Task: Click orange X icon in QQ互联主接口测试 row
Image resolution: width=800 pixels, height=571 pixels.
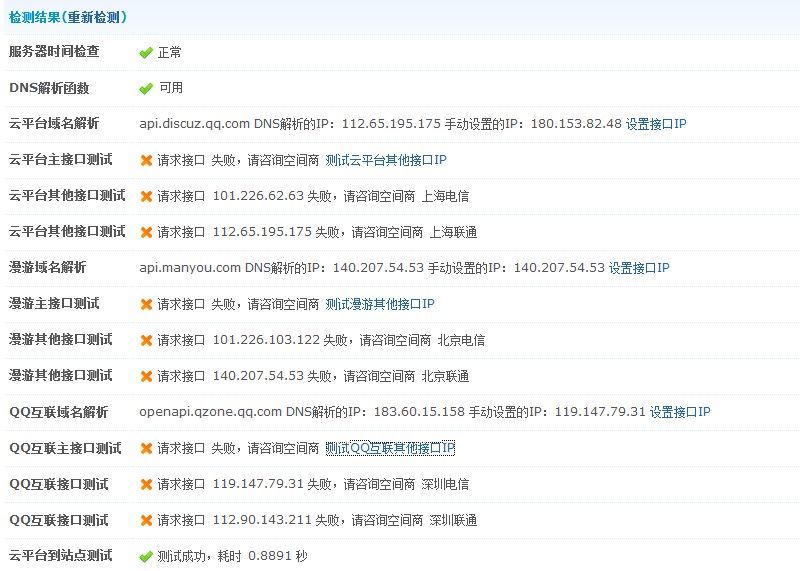Action: pos(146,448)
